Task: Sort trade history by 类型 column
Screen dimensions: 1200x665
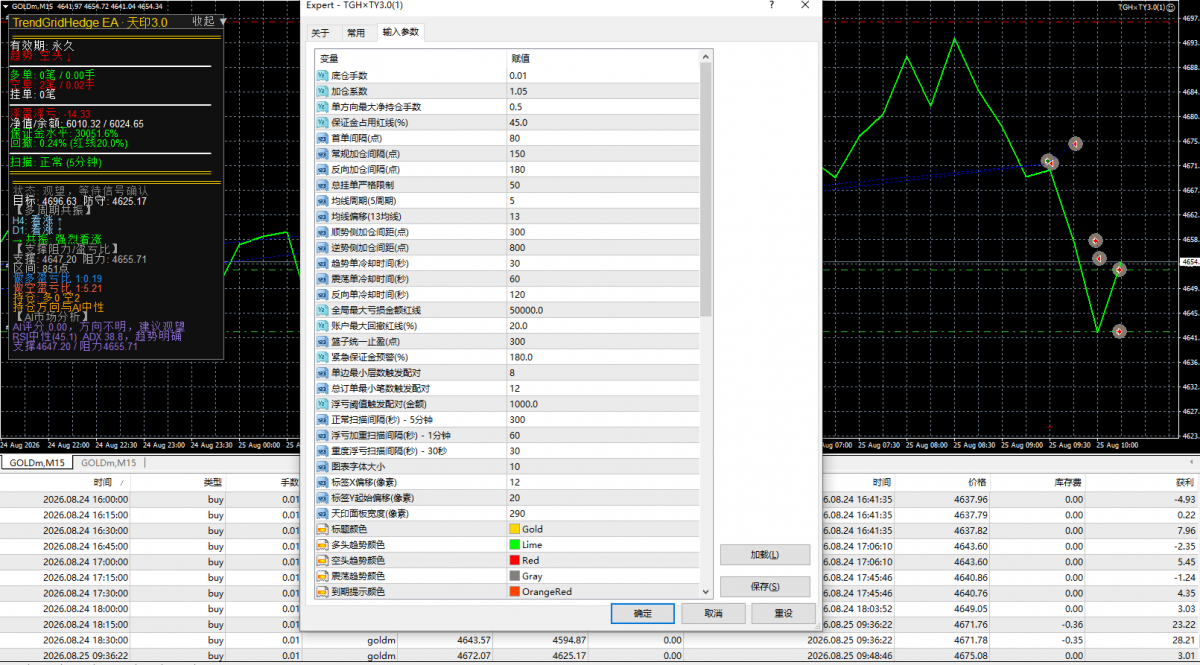Action: 213,482
